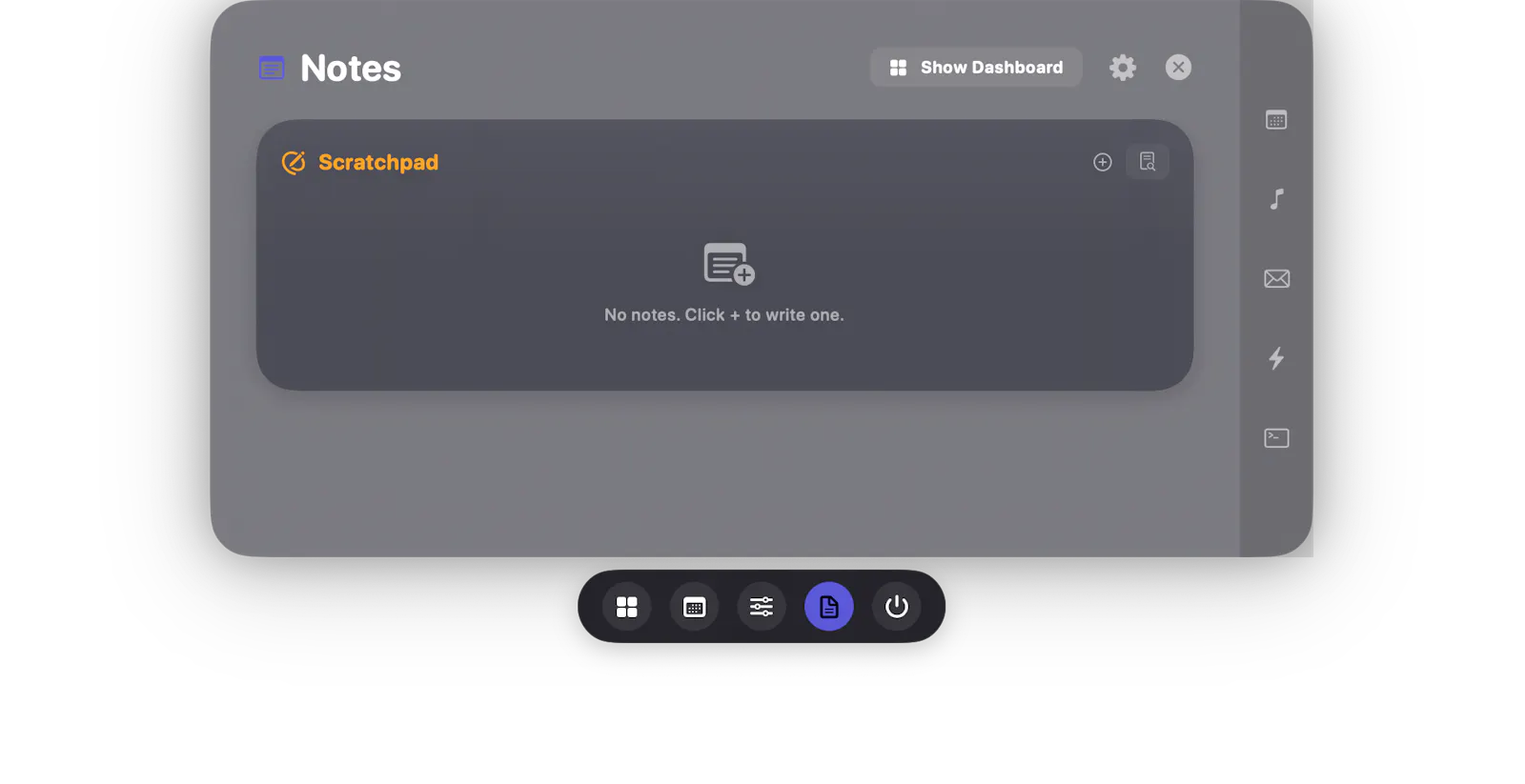Open the sliders controls icon in the dock
The width and height of the screenshot is (1525, 784).
click(x=762, y=607)
